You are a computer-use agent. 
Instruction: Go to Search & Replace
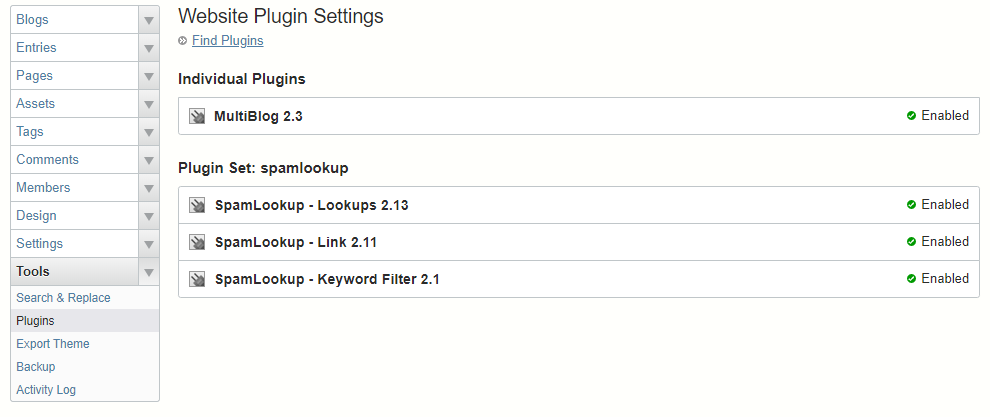63,298
